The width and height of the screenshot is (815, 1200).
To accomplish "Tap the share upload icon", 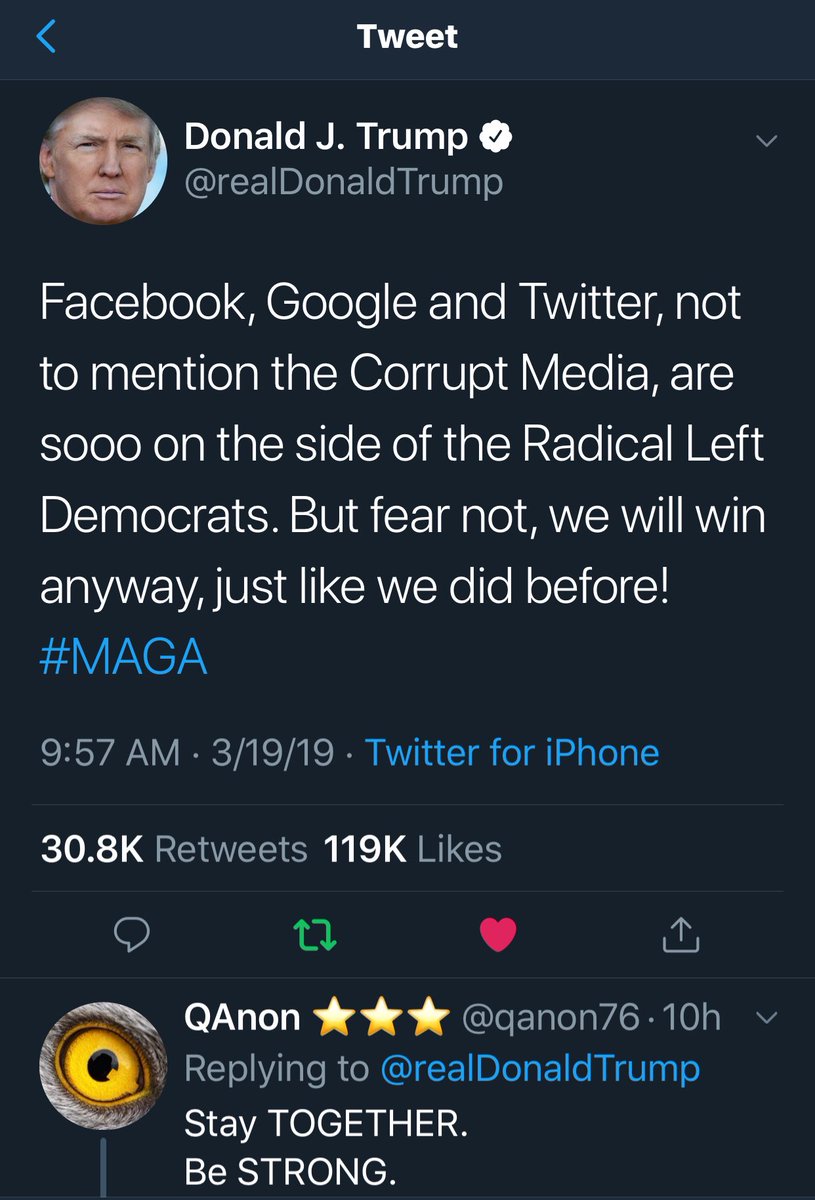I will point(680,935).
